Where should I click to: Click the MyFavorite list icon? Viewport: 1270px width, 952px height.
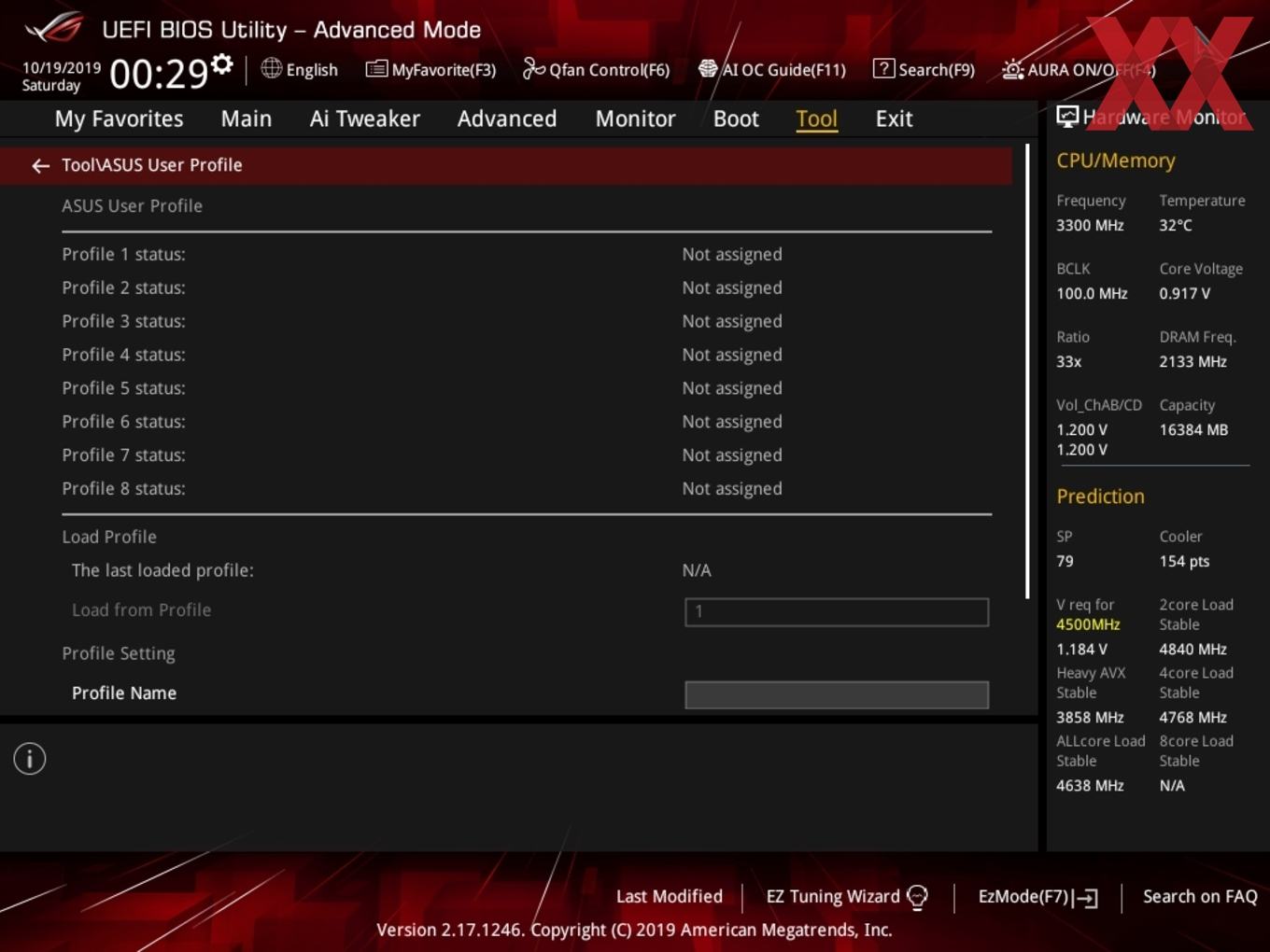point(376,69)
